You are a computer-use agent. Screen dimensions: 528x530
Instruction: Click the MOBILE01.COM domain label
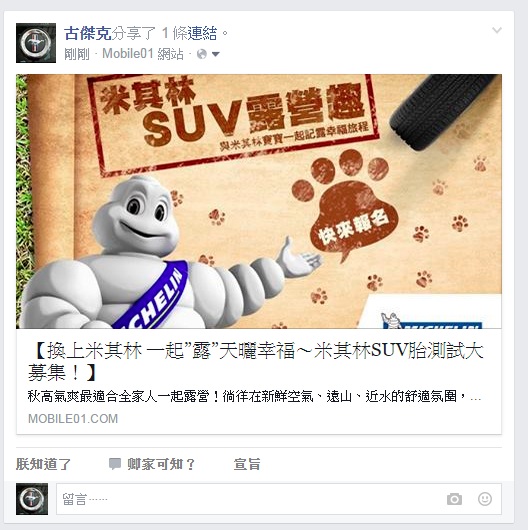[73, 419]
